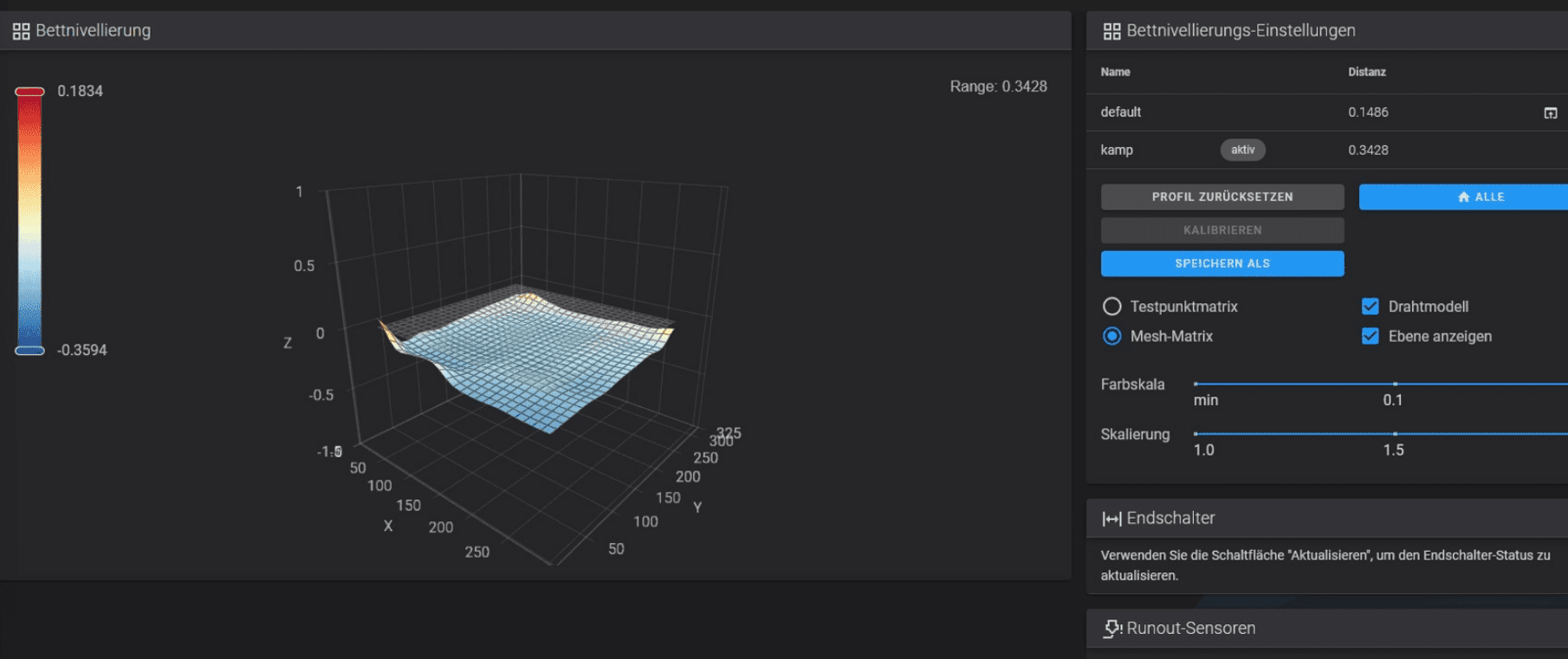Click the Name column header
The image size is (1568, 659).
tap(1115, 72)
